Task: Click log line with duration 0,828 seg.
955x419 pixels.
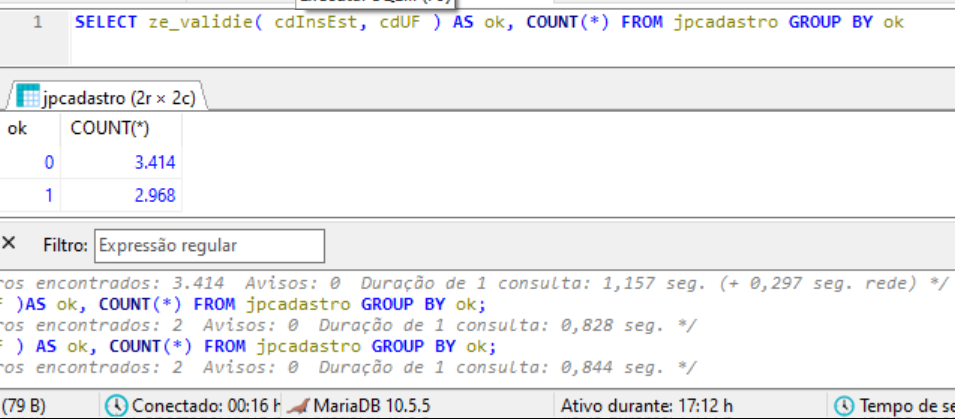Action: coord(348,326)
